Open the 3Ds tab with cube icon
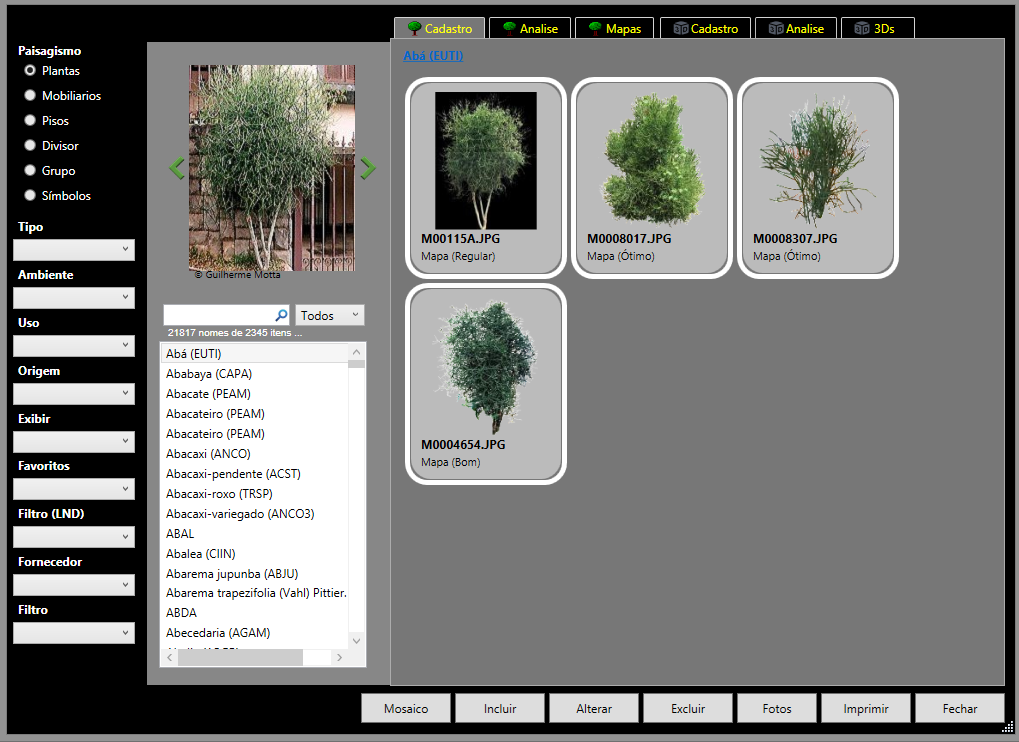The width and height of the screenshot is (1019, 742). [x=877, y=29]
